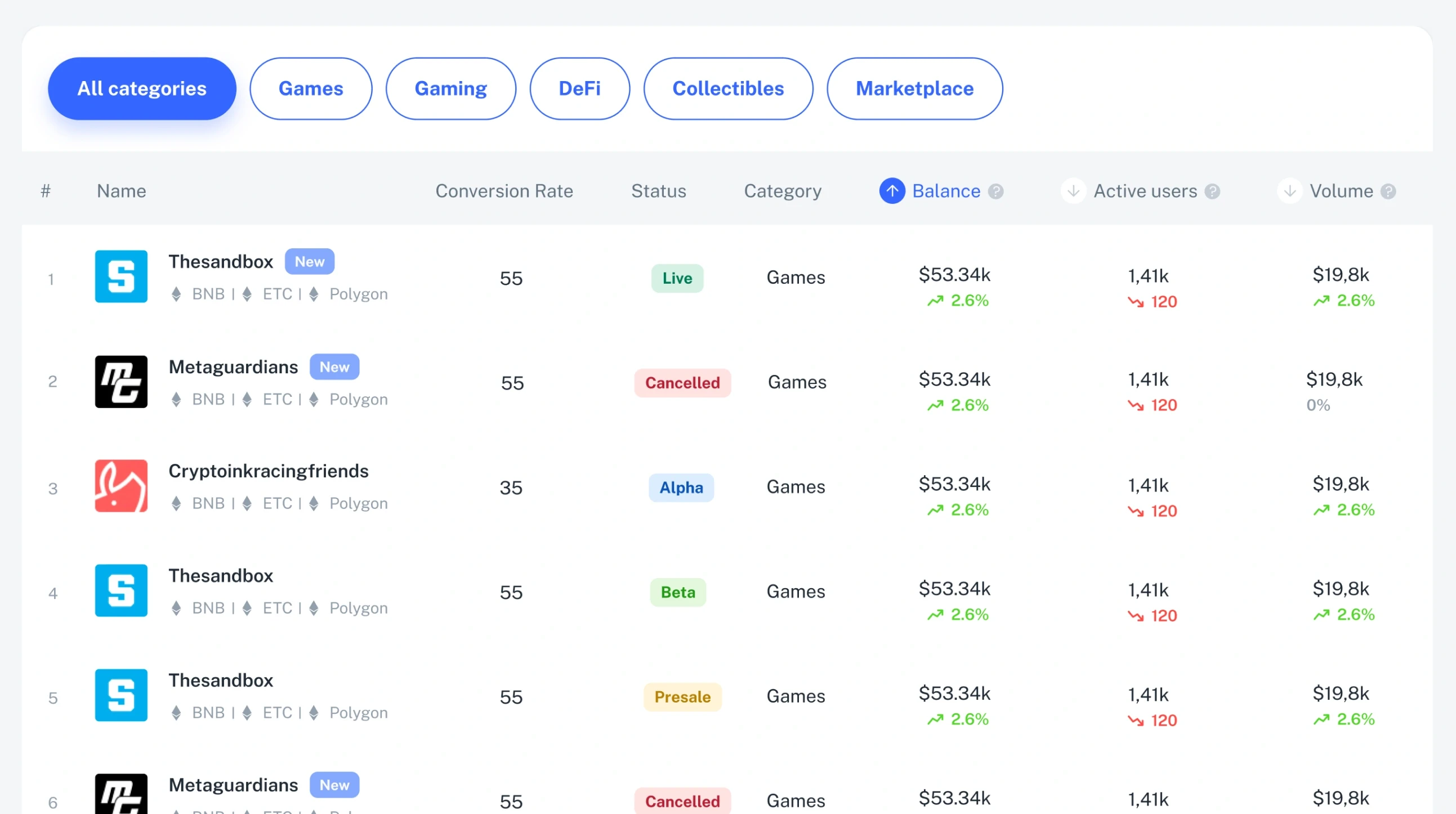Click the Alpha status badge
The image size is (1456, 814).
681,487
